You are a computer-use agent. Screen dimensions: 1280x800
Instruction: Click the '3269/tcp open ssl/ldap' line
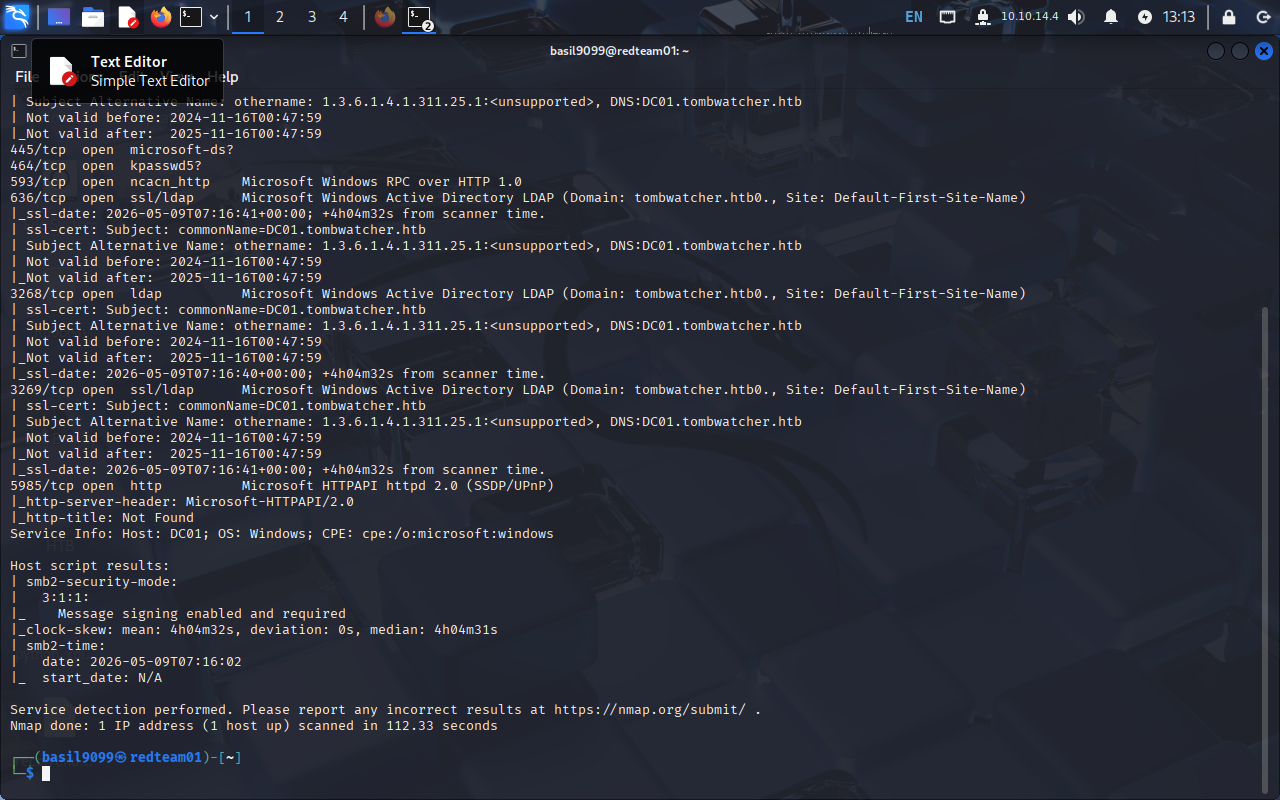click(518, 390)
